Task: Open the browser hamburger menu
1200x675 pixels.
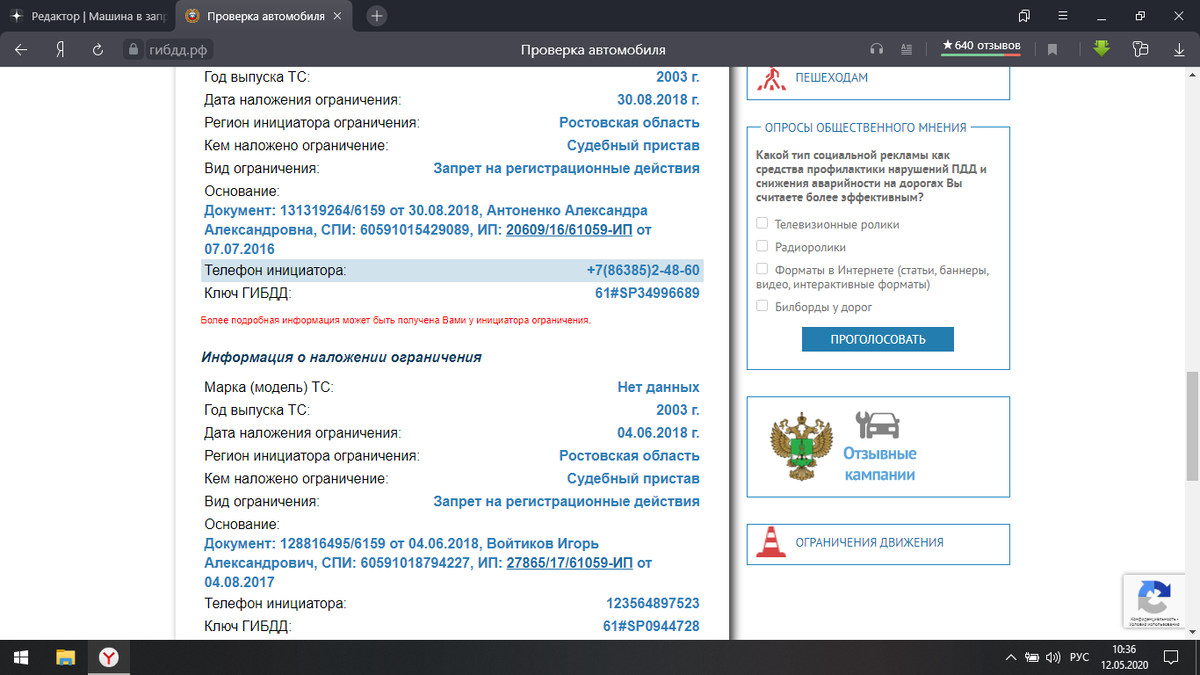Action: (1063, 16)
